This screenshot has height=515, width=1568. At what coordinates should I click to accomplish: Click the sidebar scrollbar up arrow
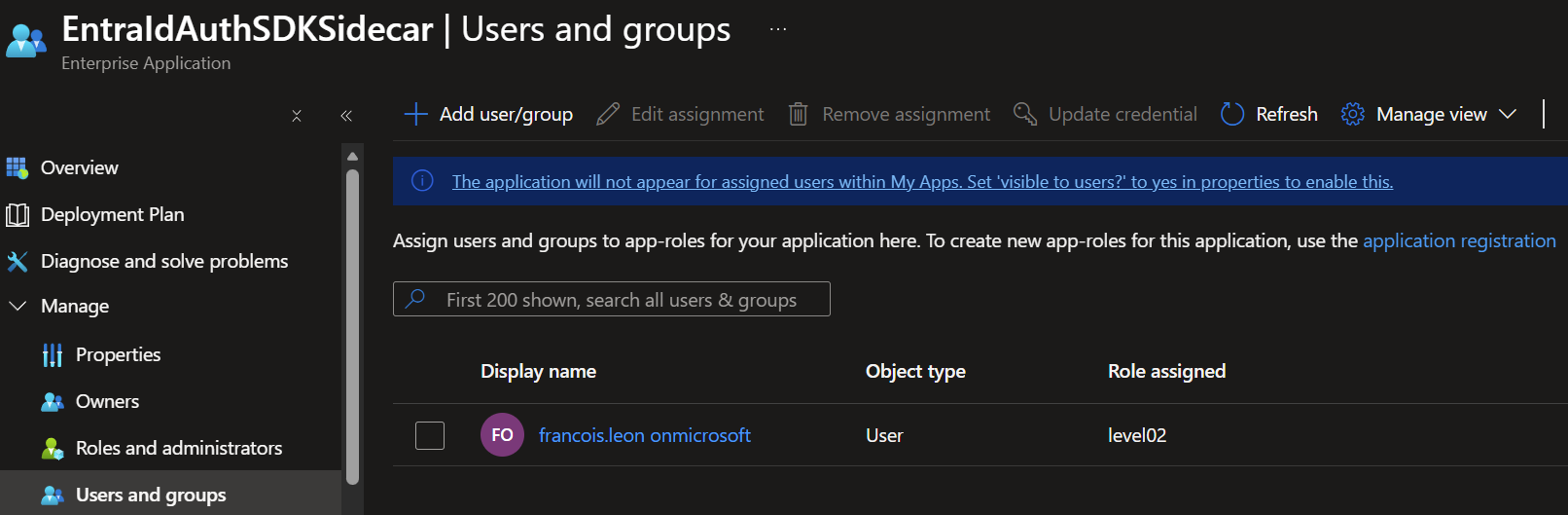[x=352, y=156]
